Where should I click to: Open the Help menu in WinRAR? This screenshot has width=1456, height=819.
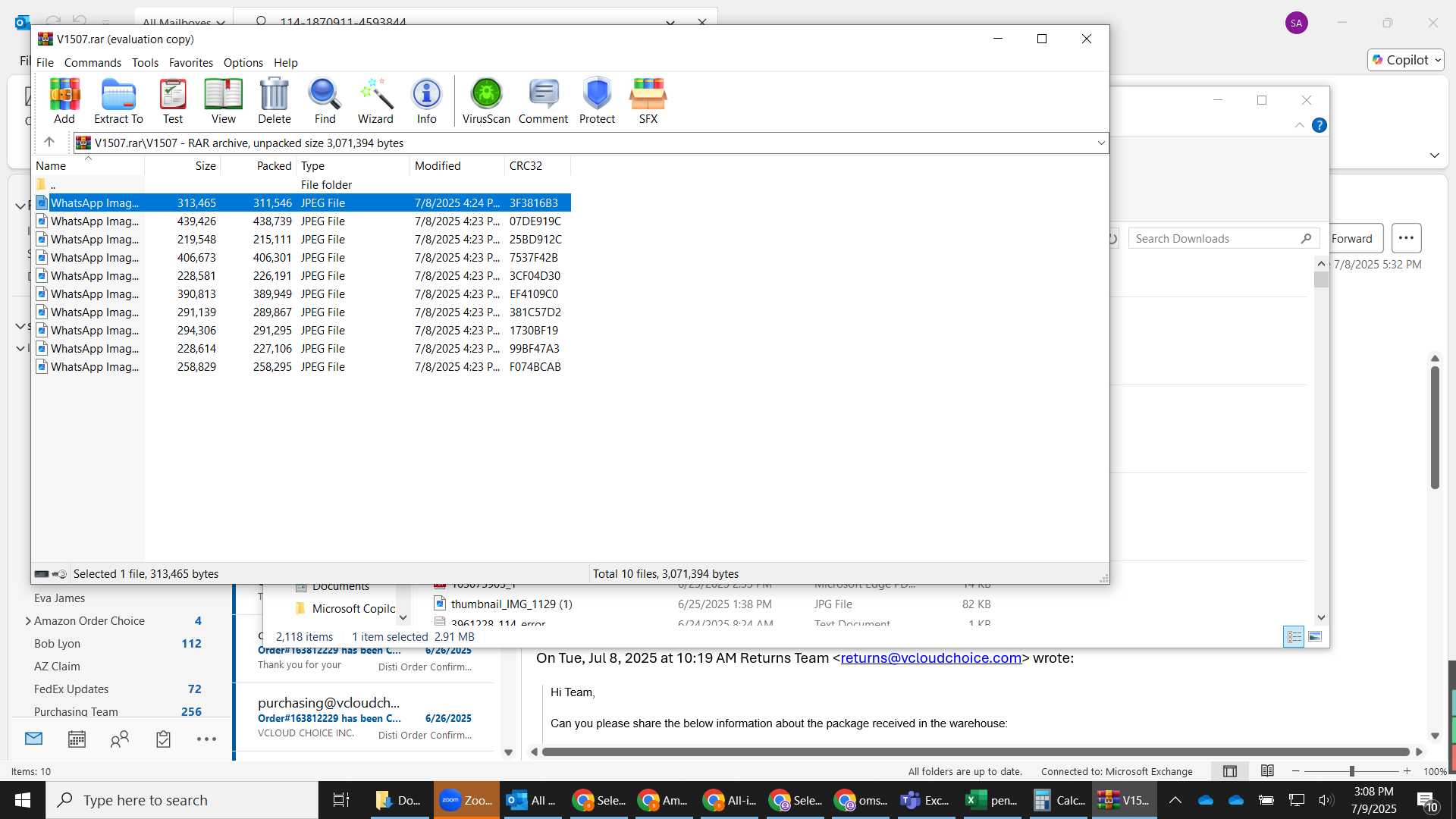click(x=285, y=62)
